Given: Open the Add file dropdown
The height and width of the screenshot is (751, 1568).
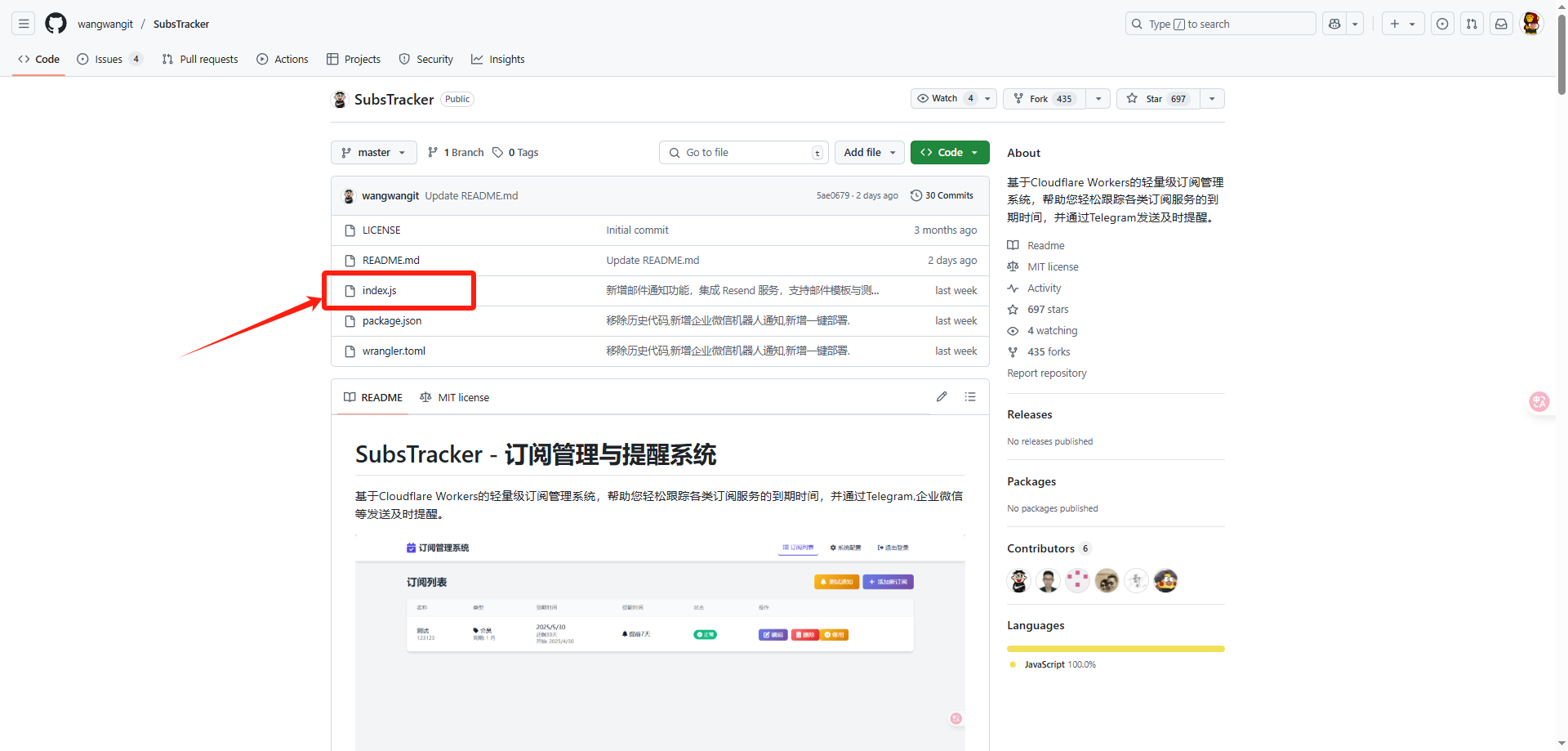Looking at the screenshot, I should (870, 152).
